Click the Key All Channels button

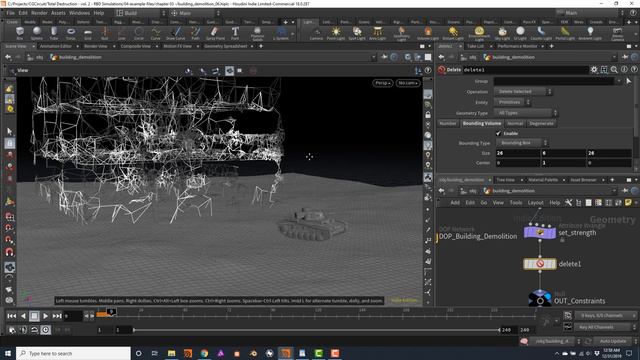[605, 327]
